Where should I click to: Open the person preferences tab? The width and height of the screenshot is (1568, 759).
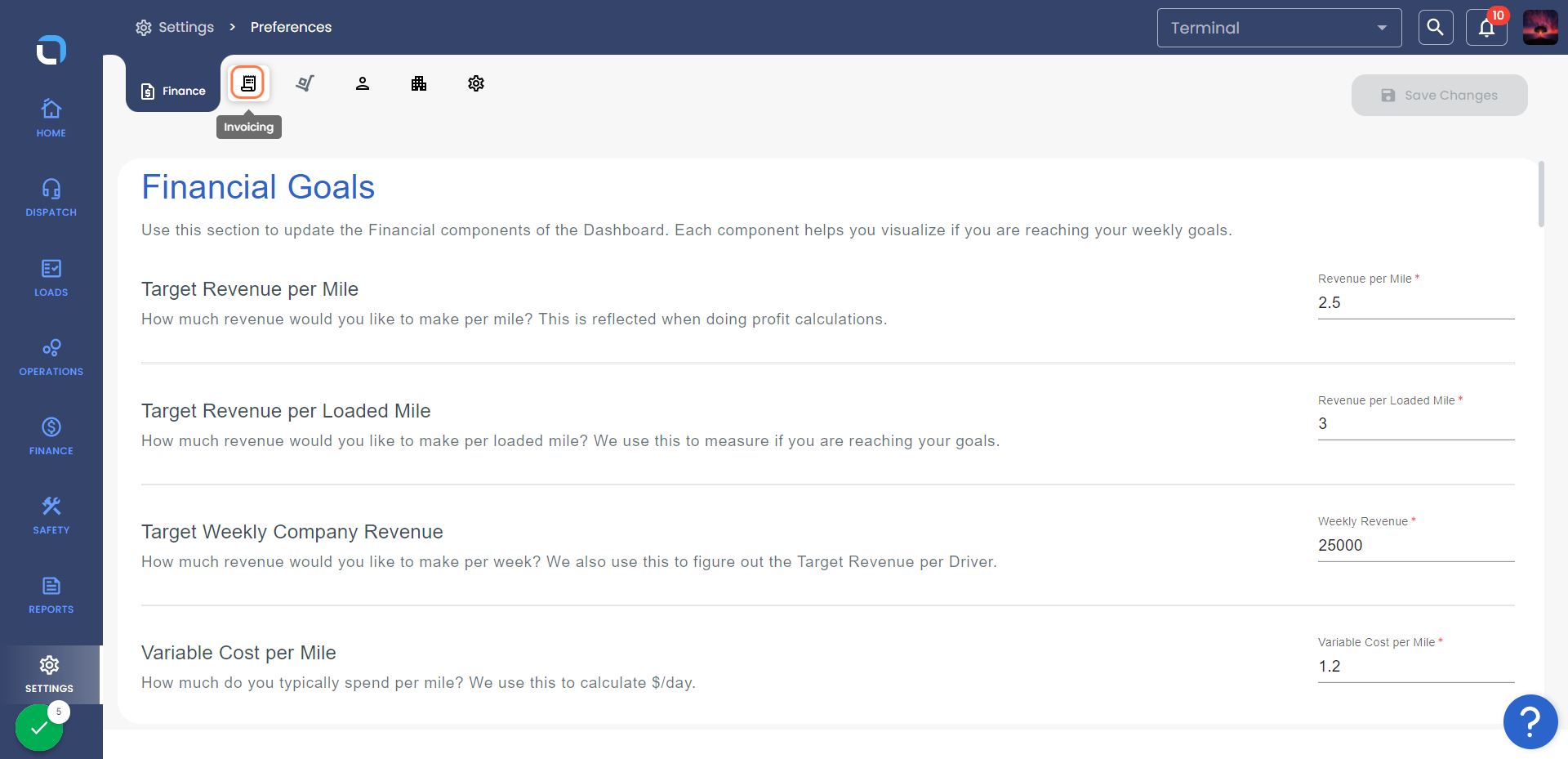click(x=363, y=83)
